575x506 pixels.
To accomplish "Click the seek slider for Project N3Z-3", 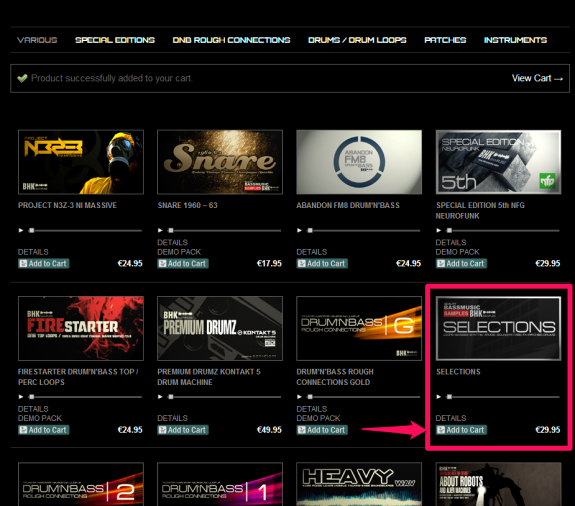I will (85, 231).
